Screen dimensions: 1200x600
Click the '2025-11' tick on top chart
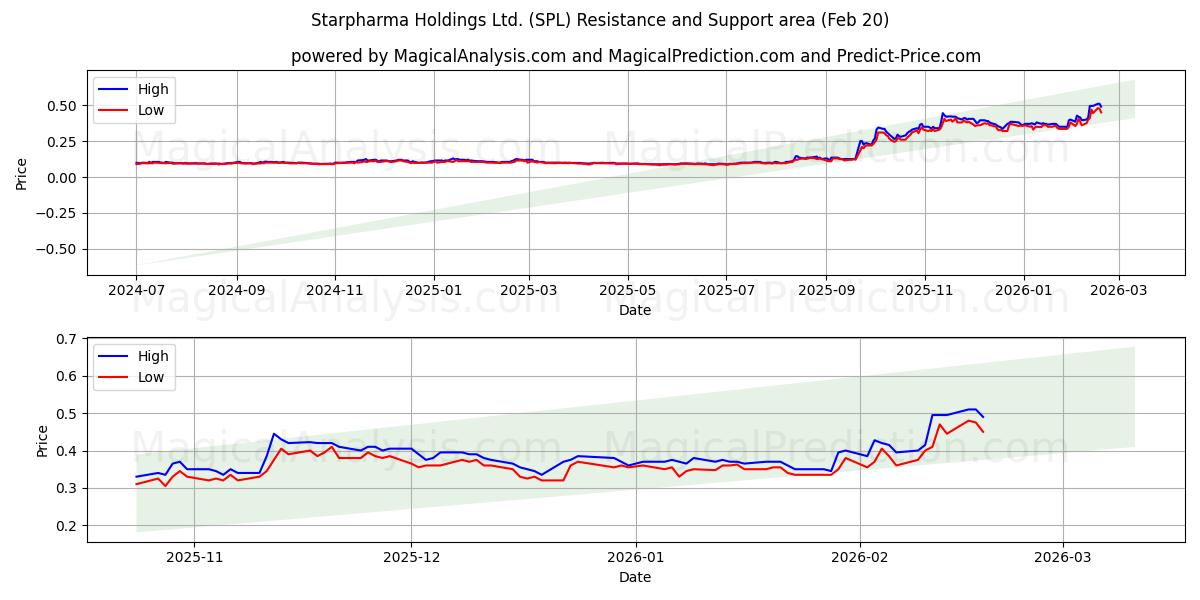point(925,290)
